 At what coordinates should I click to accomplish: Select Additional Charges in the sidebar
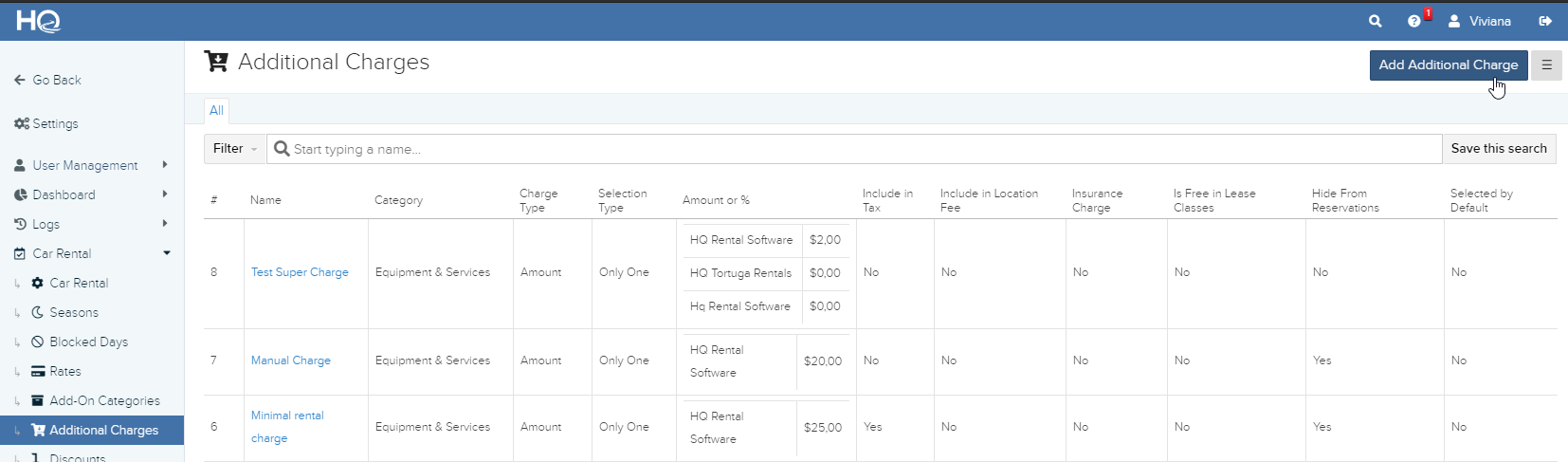point(92,430)
